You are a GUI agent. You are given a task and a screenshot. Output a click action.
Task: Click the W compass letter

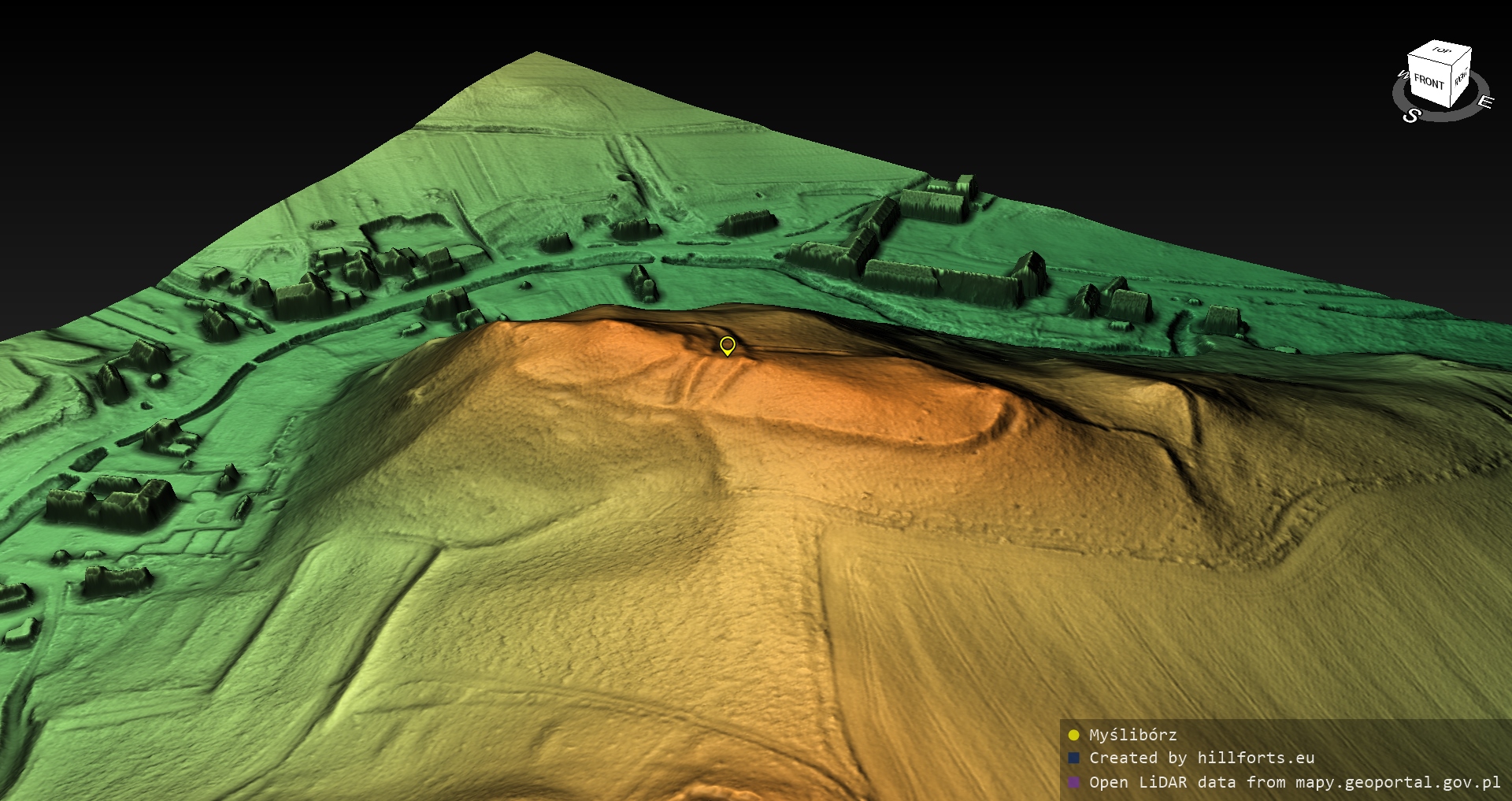point(1402,76)
